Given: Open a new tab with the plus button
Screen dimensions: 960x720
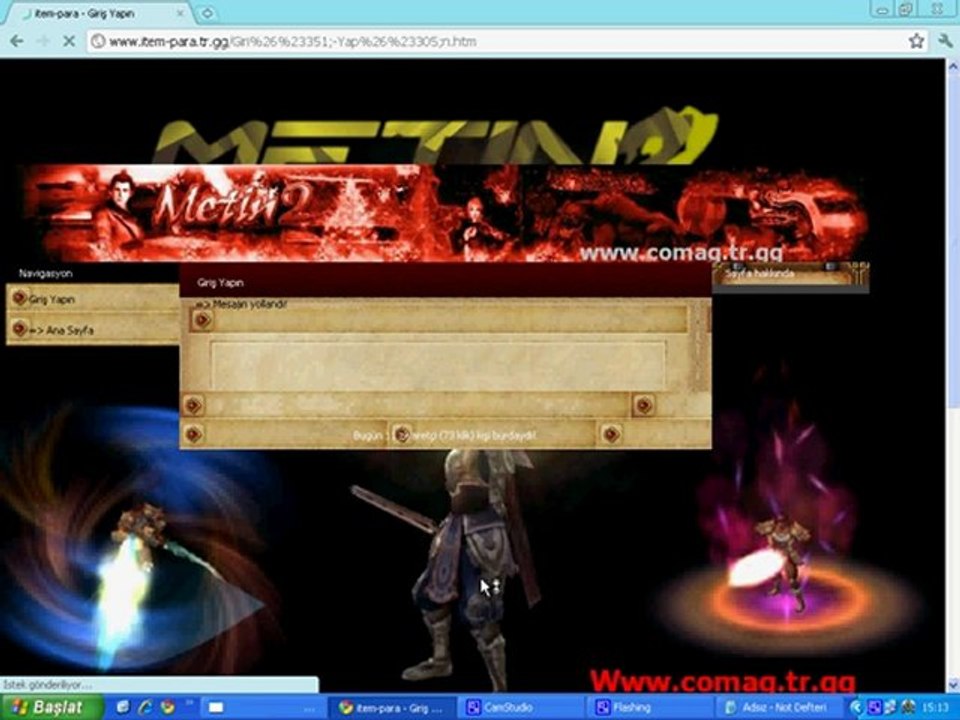Looking at the screenshot, I should click(208, 13).
